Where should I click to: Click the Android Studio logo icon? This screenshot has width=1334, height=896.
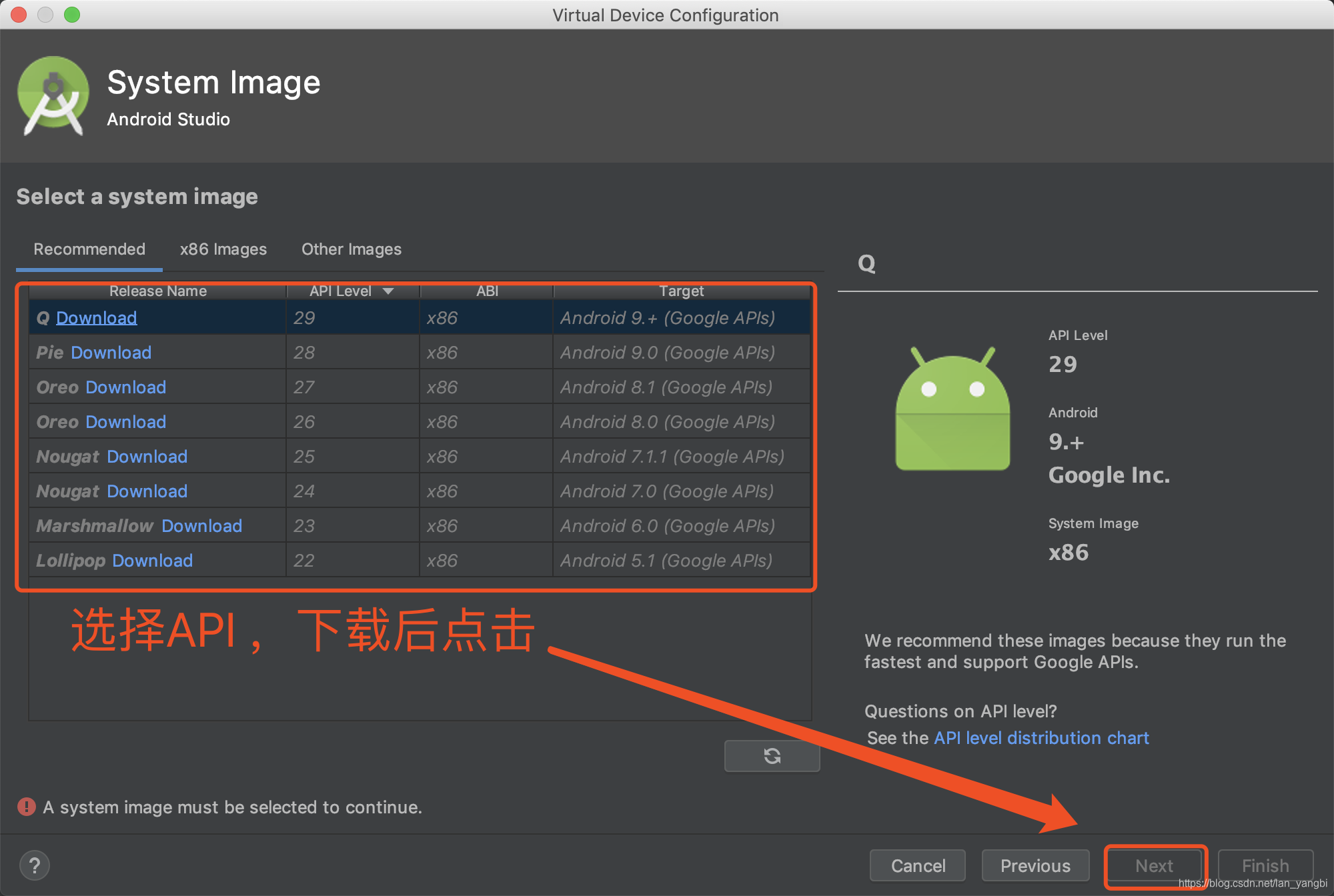(x=53, y=96)
